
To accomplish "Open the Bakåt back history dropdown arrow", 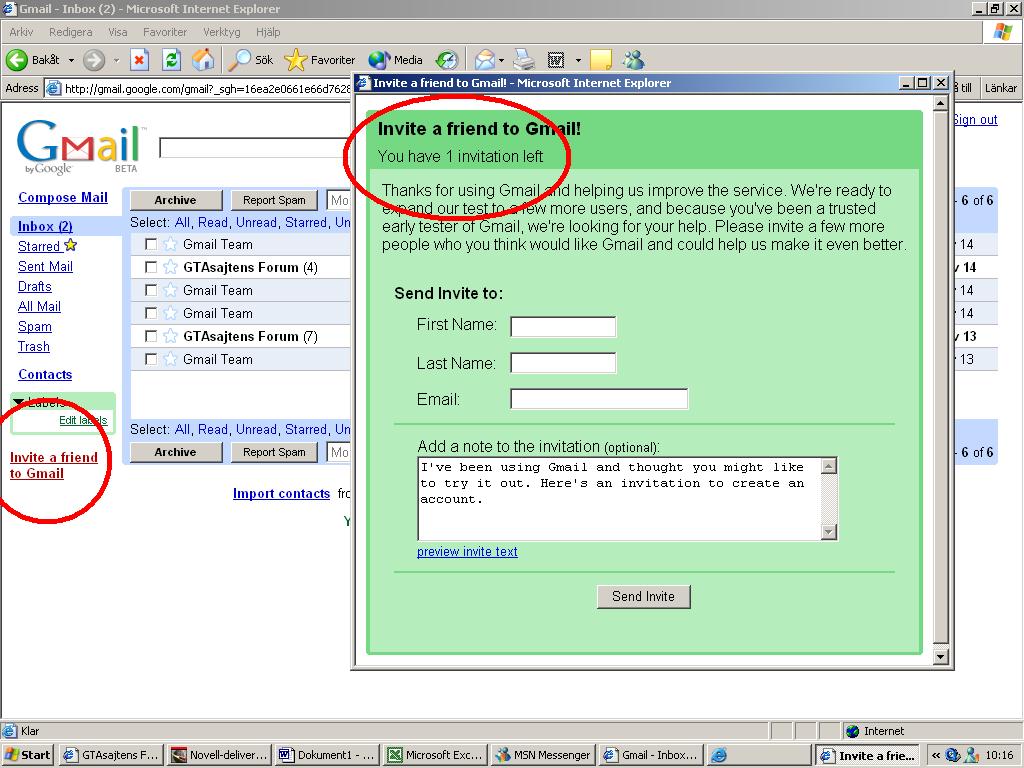I will (71, 60).
